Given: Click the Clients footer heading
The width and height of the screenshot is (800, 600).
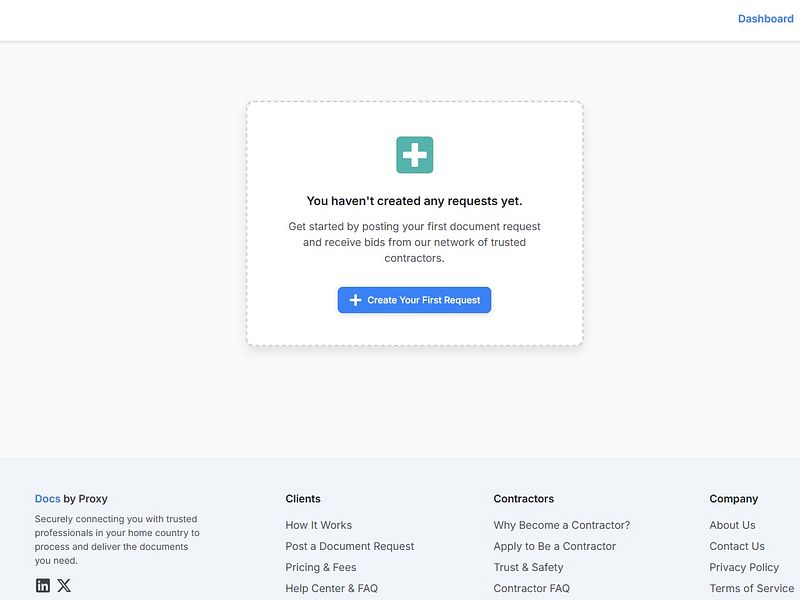Looking at the screenshot, I should (303, 498).
